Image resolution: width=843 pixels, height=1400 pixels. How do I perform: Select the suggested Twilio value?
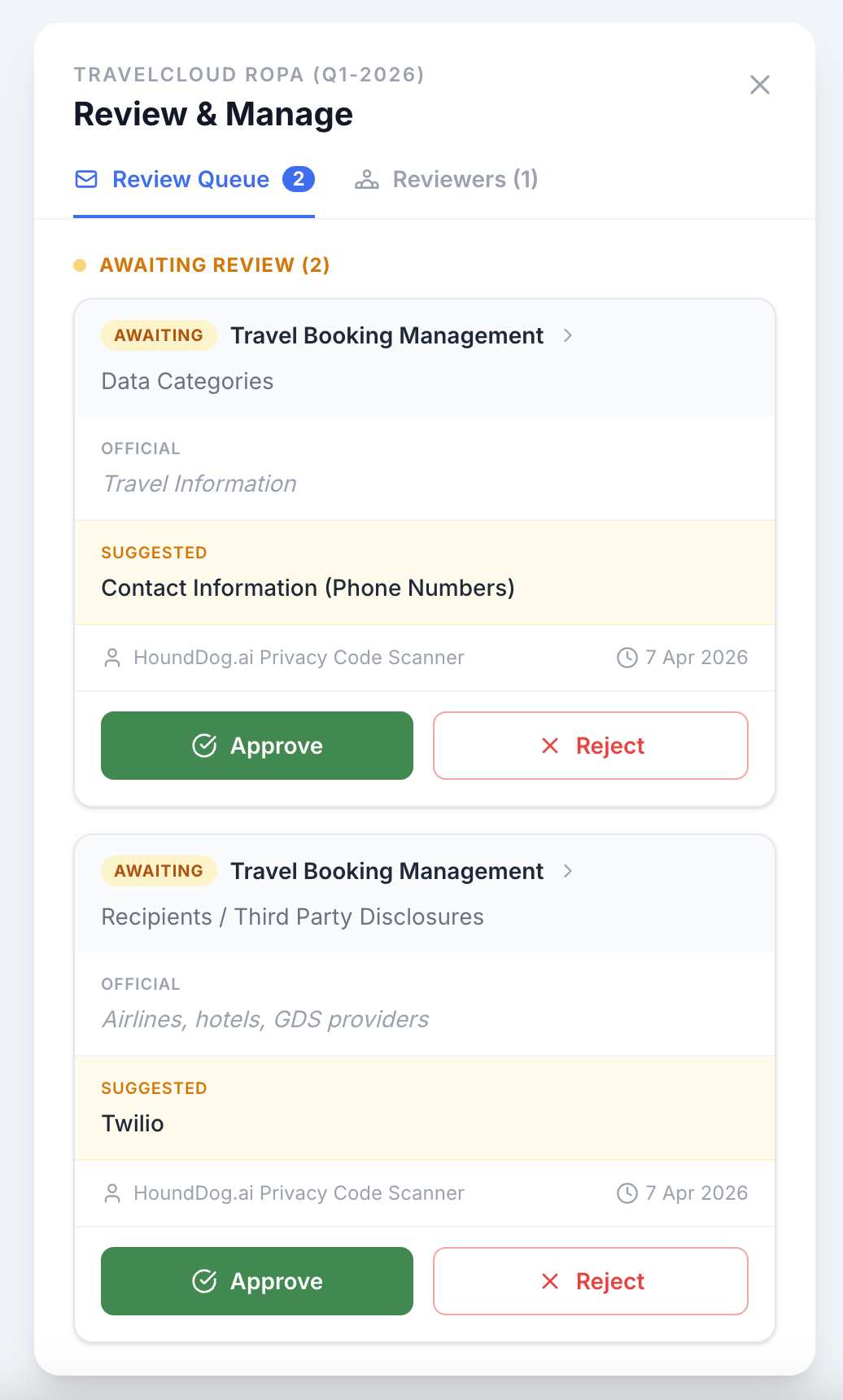(x=133, y=1123)
